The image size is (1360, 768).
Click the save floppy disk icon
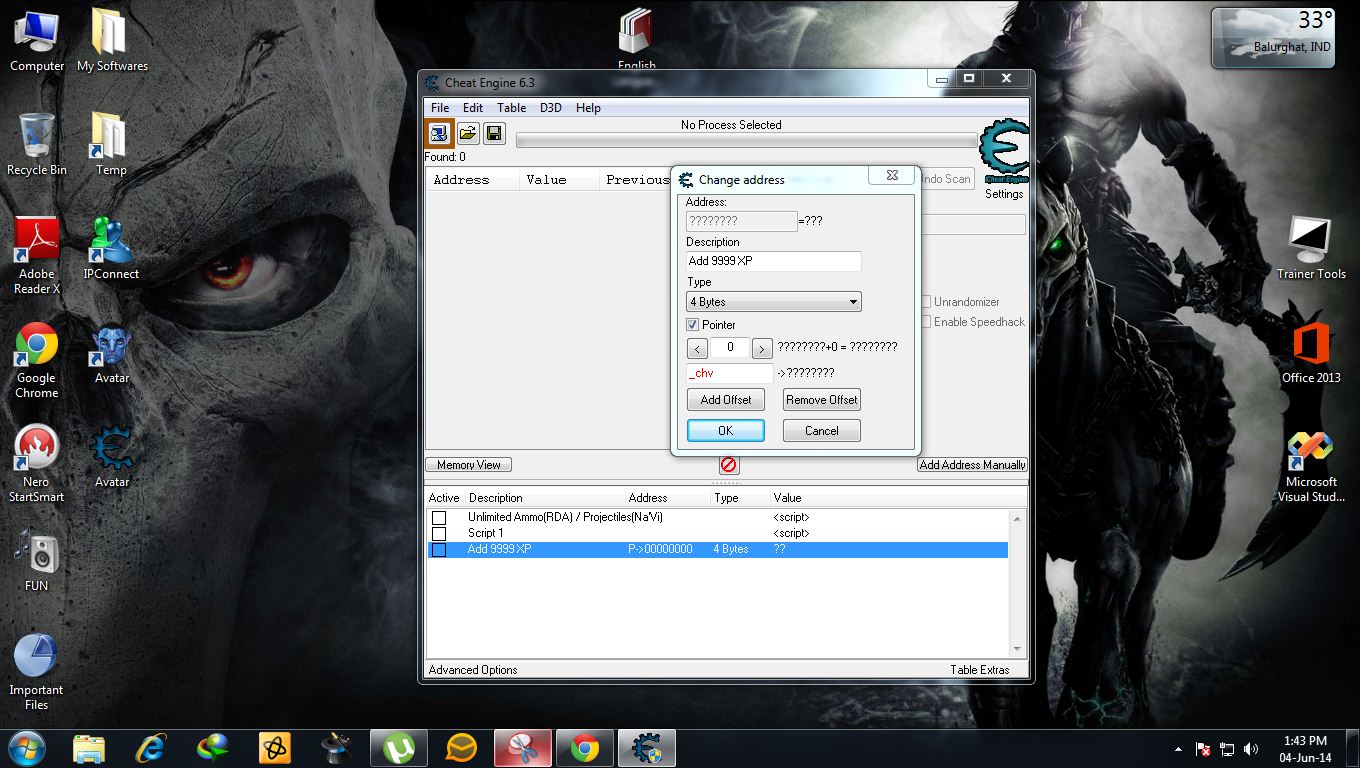[494, 133]
